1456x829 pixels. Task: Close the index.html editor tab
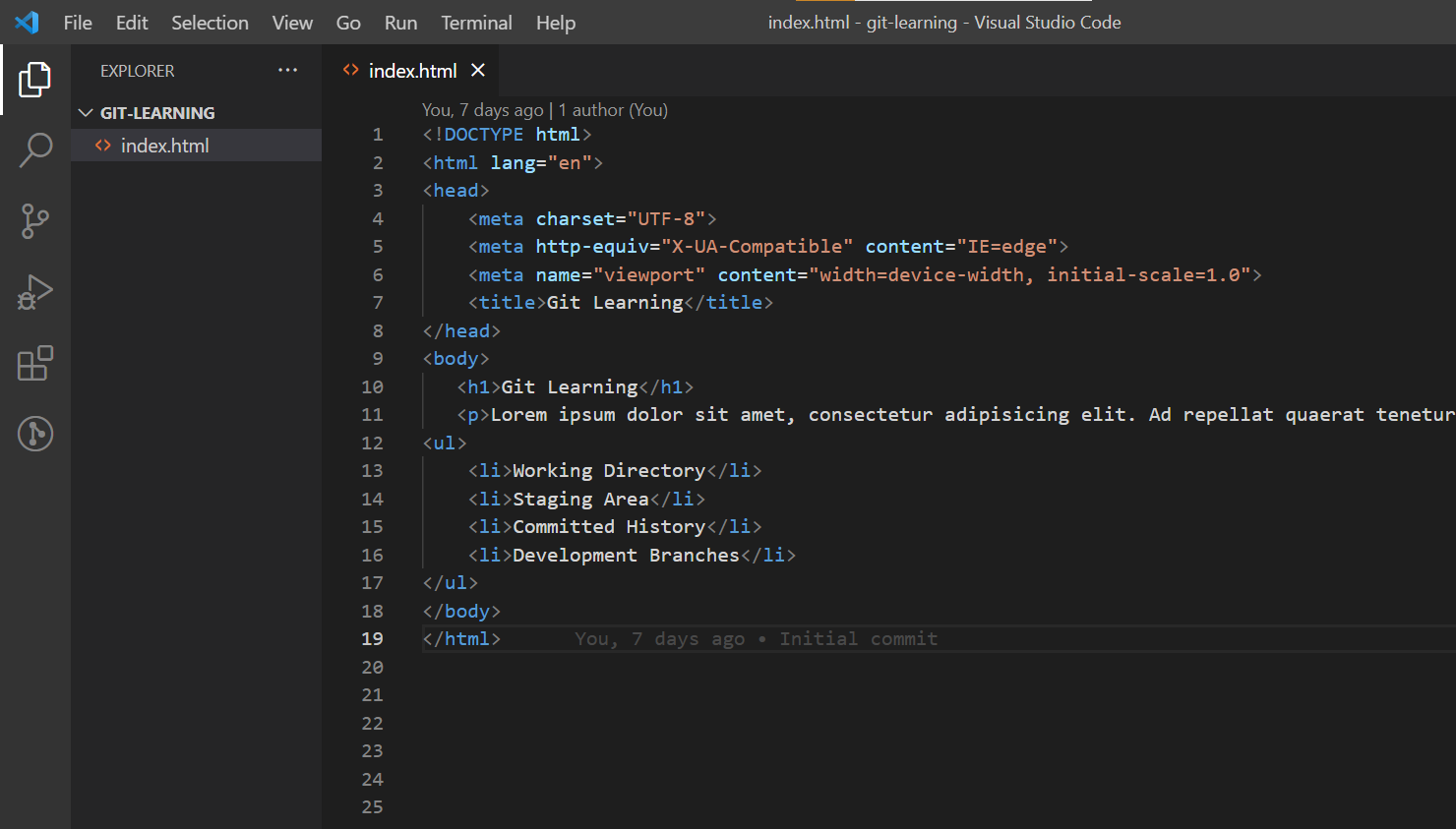pos(478,70)
